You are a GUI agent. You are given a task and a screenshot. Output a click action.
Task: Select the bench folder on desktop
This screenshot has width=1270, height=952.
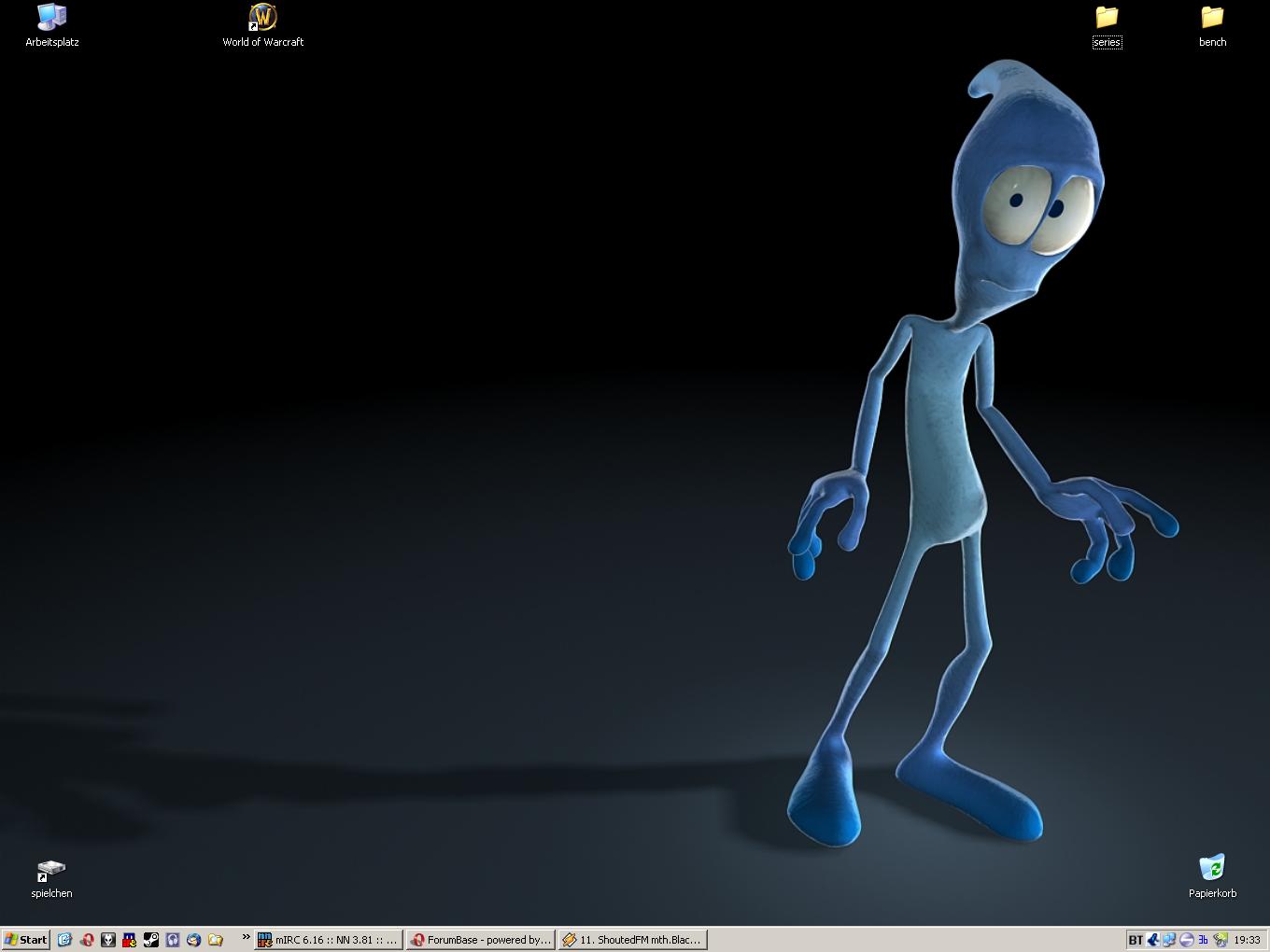click(1212, 26)
